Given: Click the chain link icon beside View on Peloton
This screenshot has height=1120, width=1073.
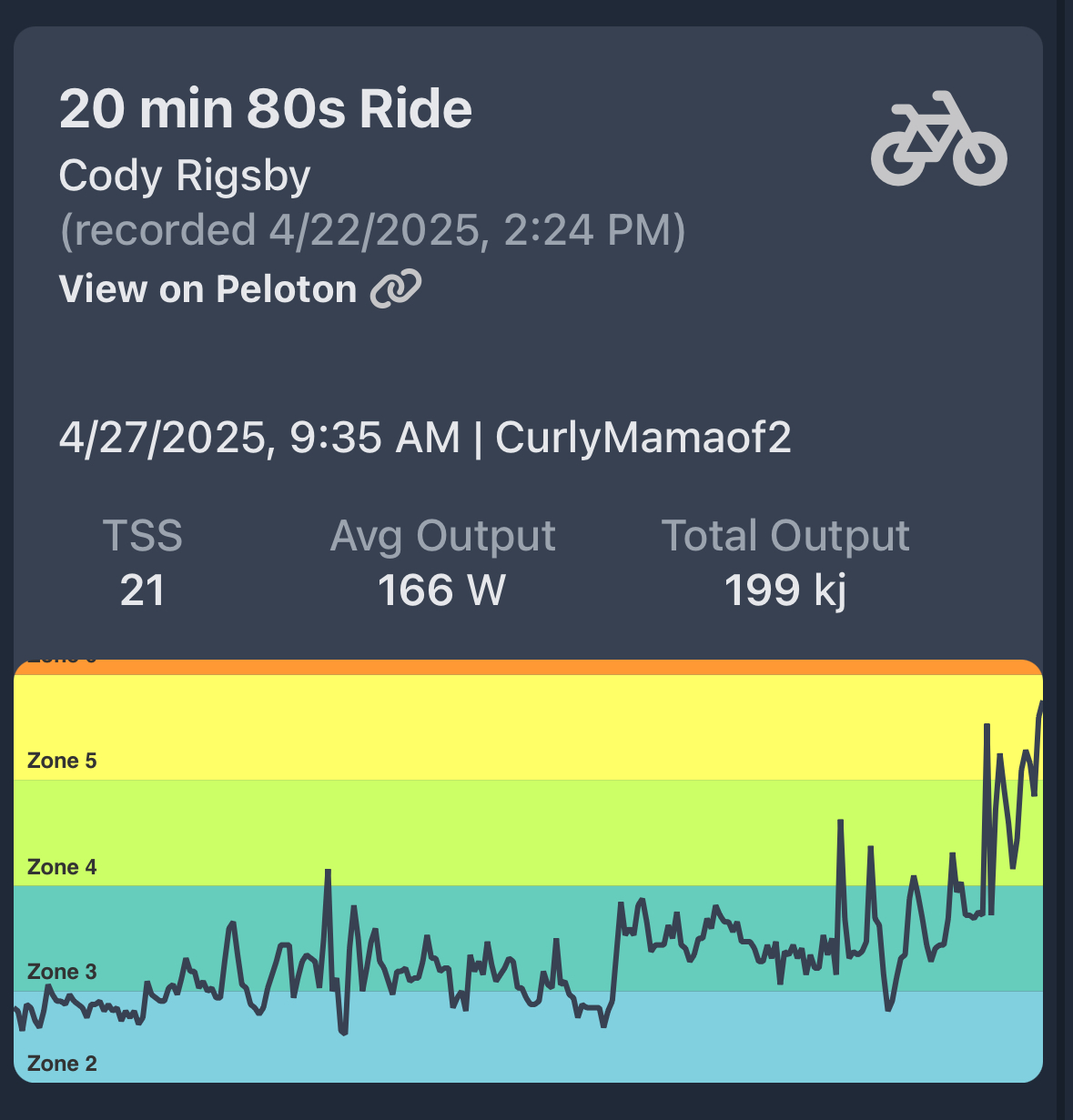Looking at the screenshot, I should click(396, 289).
